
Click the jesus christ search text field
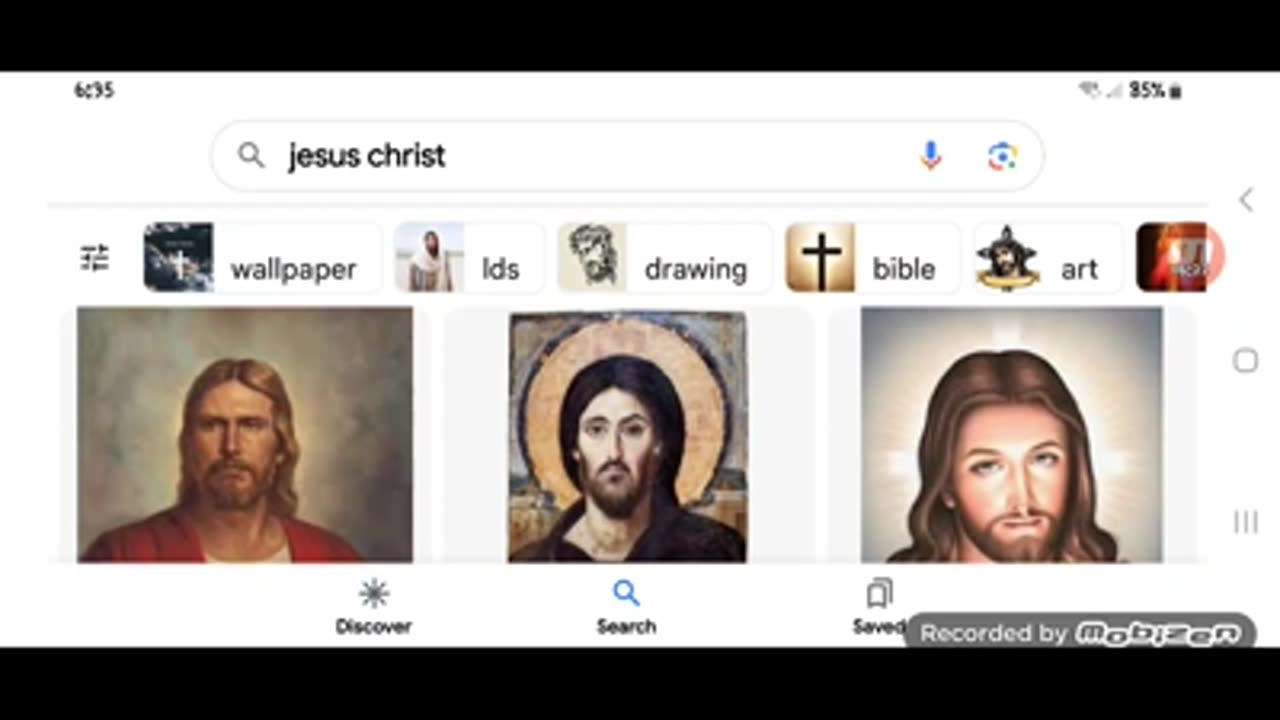point(580,156)
